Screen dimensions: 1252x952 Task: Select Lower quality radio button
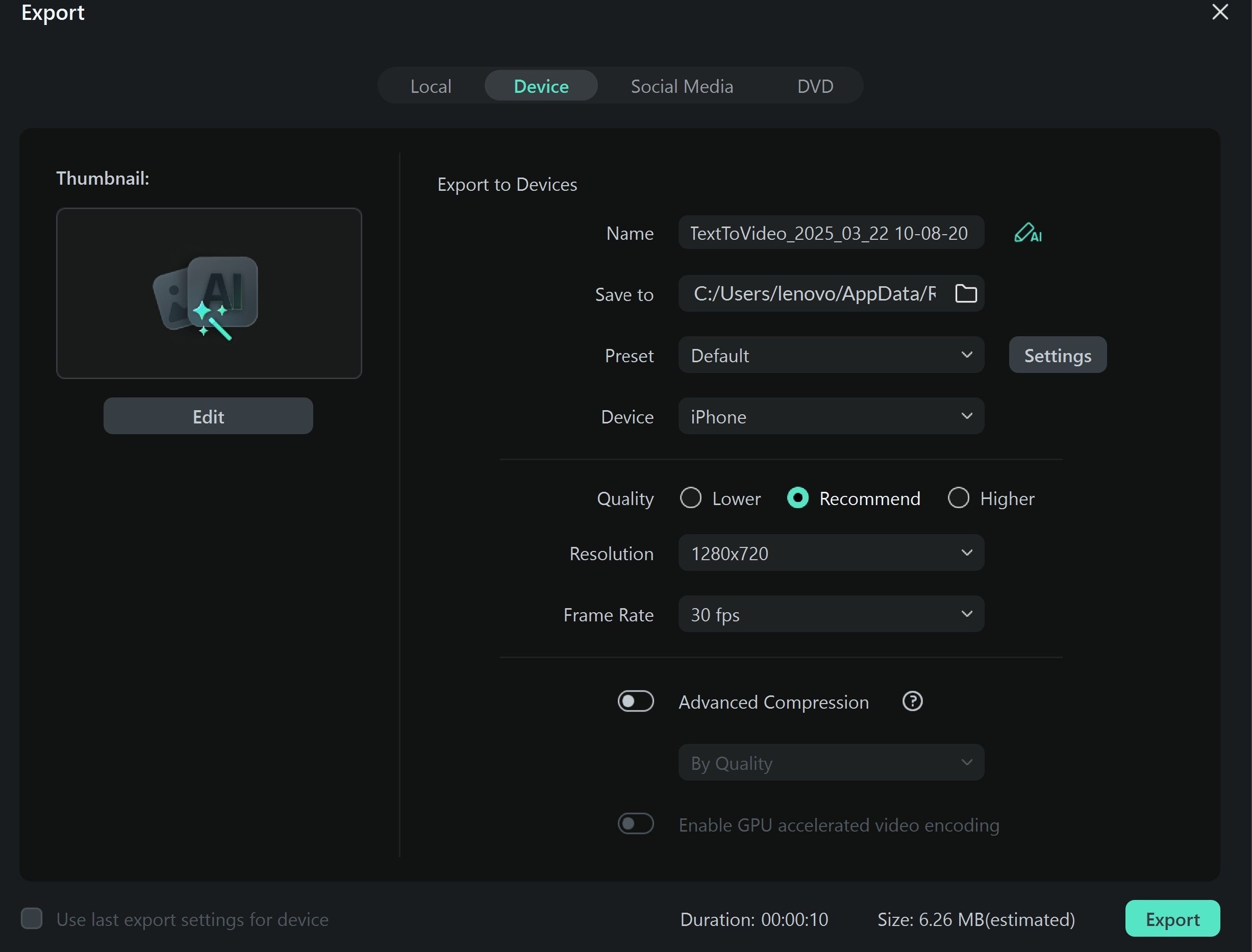point(691,498)
